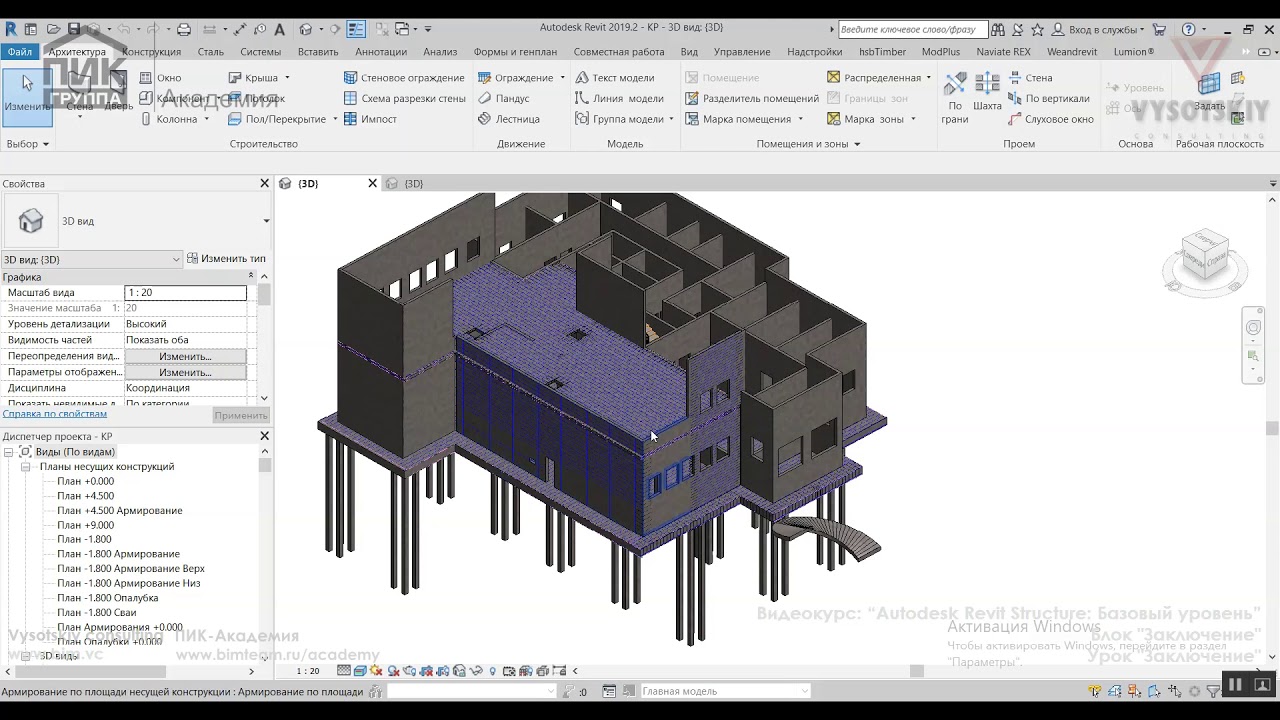Screen dimensions: 1280x720
Task: Open the Главная модель design options dropdown
Action: click(724, 691)
